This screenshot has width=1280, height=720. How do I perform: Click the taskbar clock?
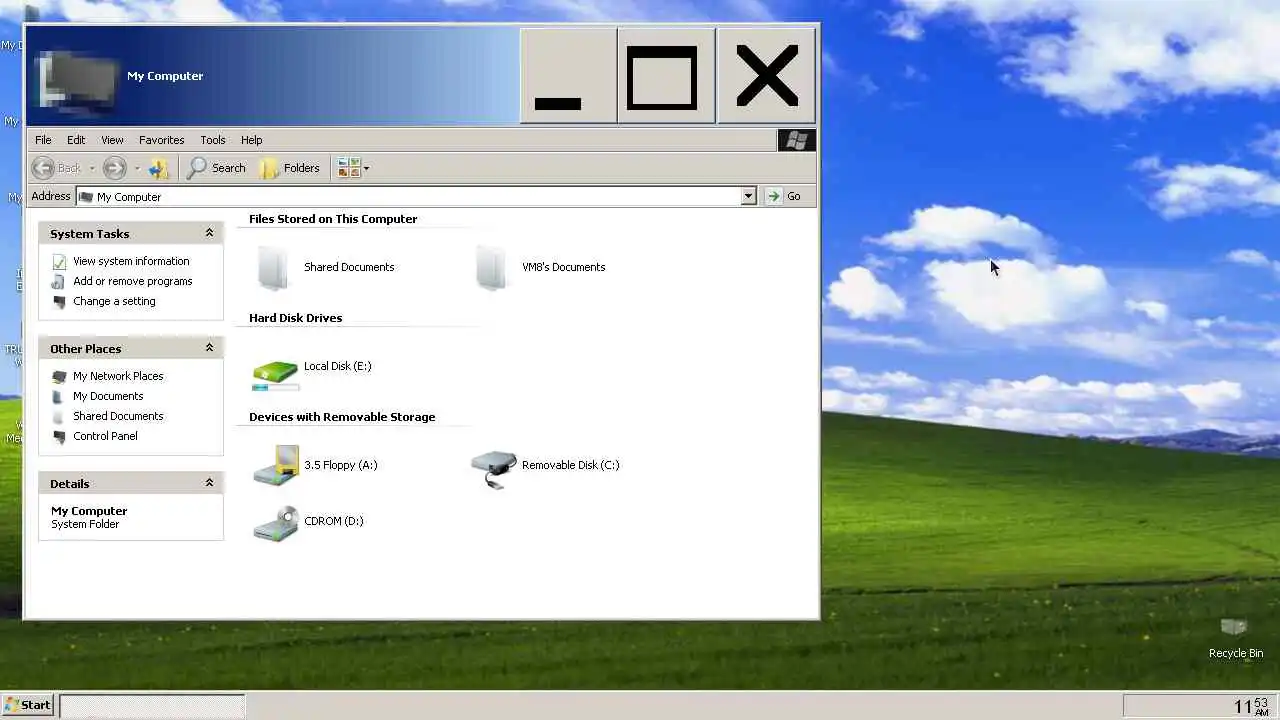click(x=1251, y=706)
